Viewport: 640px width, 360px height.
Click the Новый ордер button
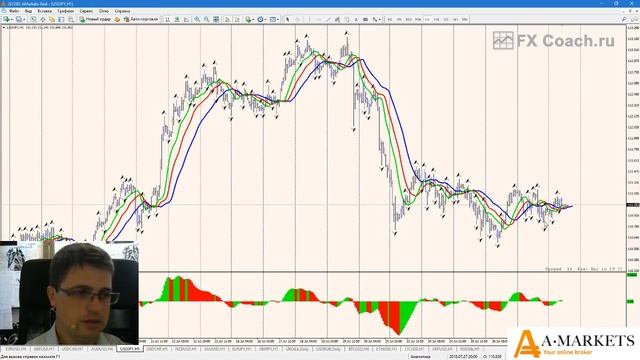click(x=95, y=19)
